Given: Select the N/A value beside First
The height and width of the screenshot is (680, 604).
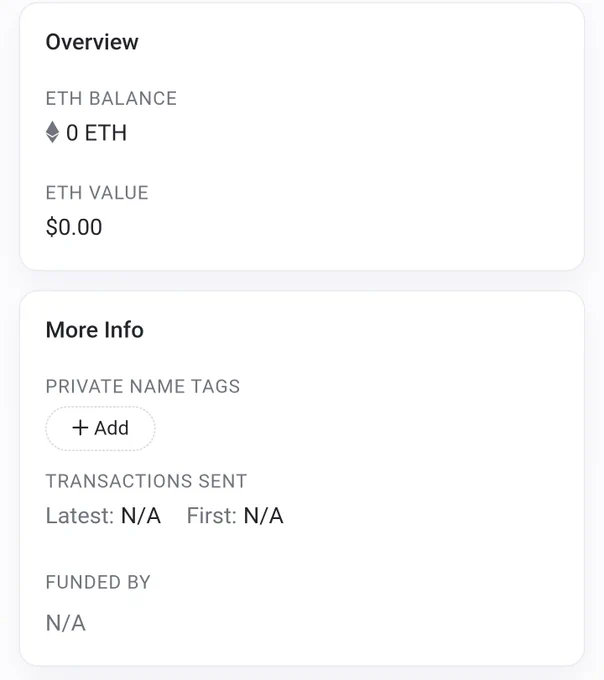Looking at the screenshot, I should tap(264, 516).
